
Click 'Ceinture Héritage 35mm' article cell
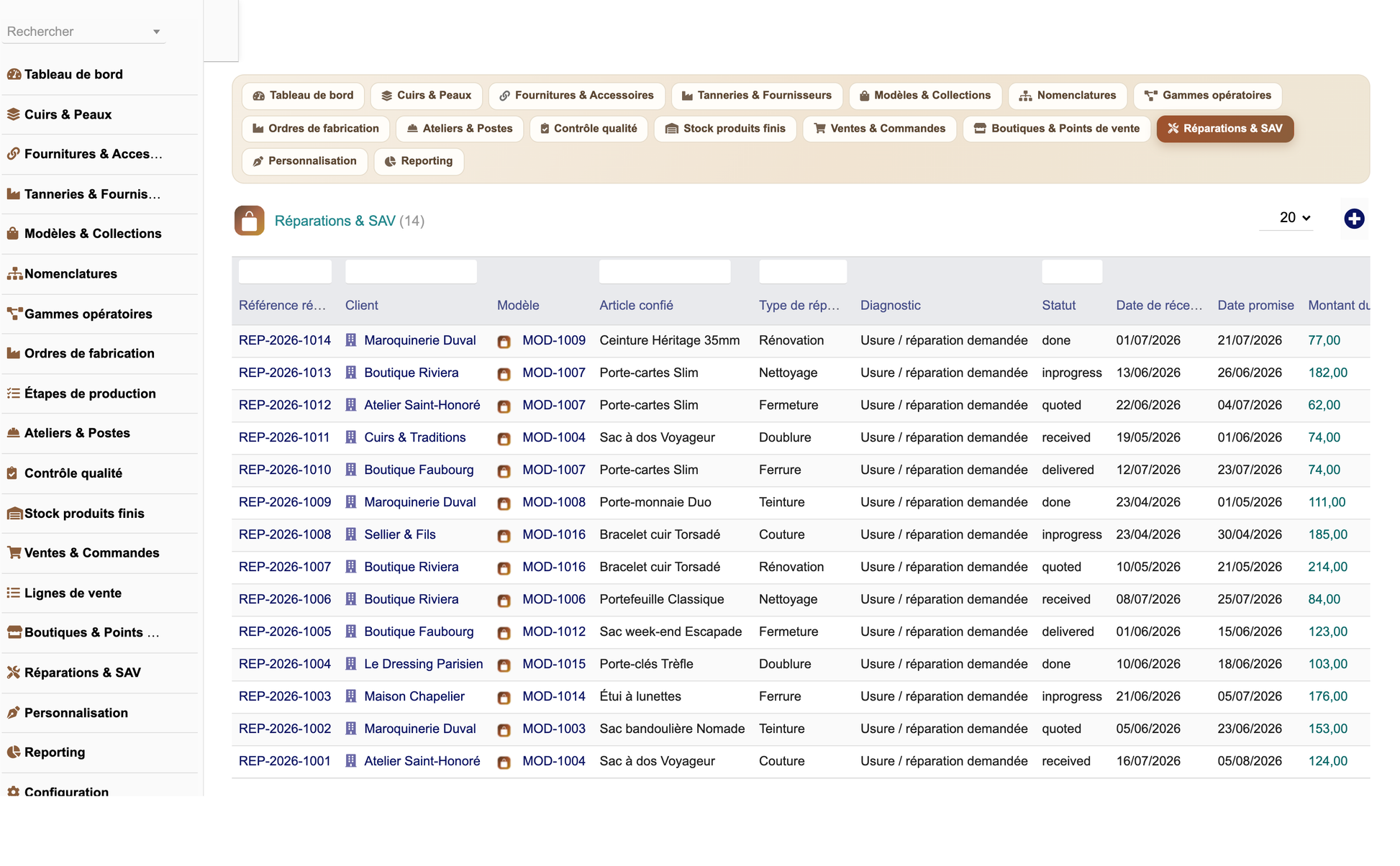[669, 340]
